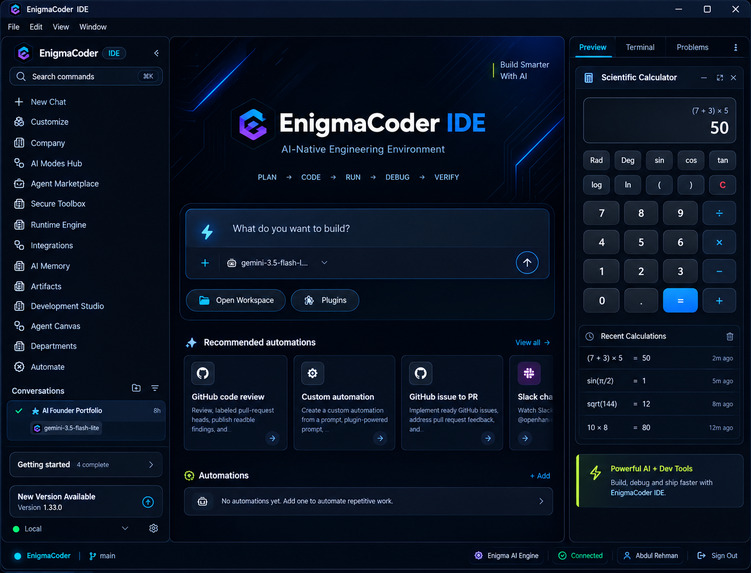Switch calculator to Rad mode

coord(596,160)
